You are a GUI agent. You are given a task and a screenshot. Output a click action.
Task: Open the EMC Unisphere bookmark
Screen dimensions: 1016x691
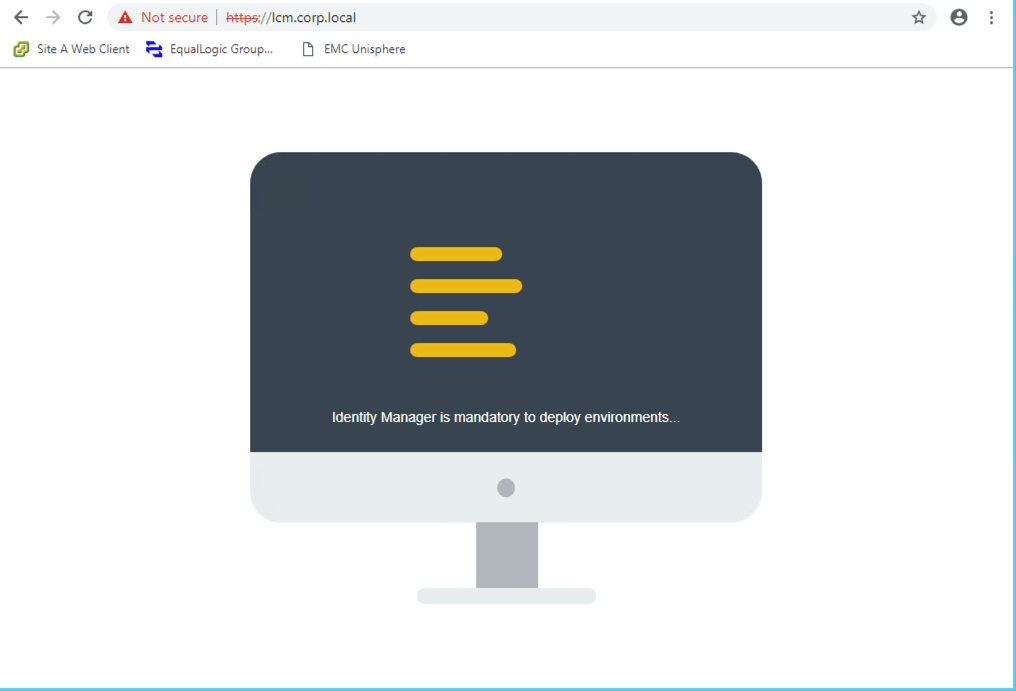(354, 49)
